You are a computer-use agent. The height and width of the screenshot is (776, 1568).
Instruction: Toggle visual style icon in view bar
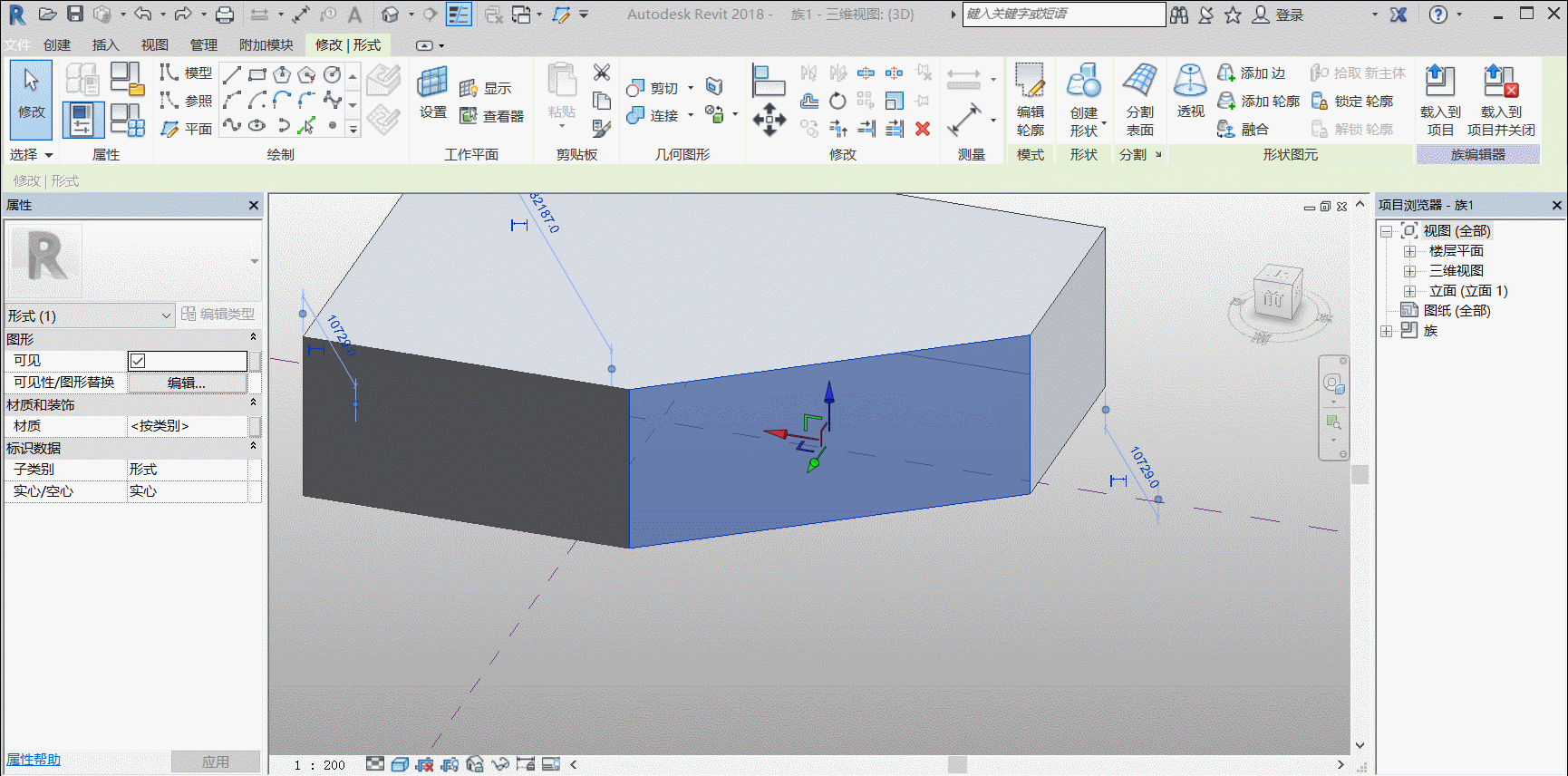pyautogui.click(x=400, y=764)
